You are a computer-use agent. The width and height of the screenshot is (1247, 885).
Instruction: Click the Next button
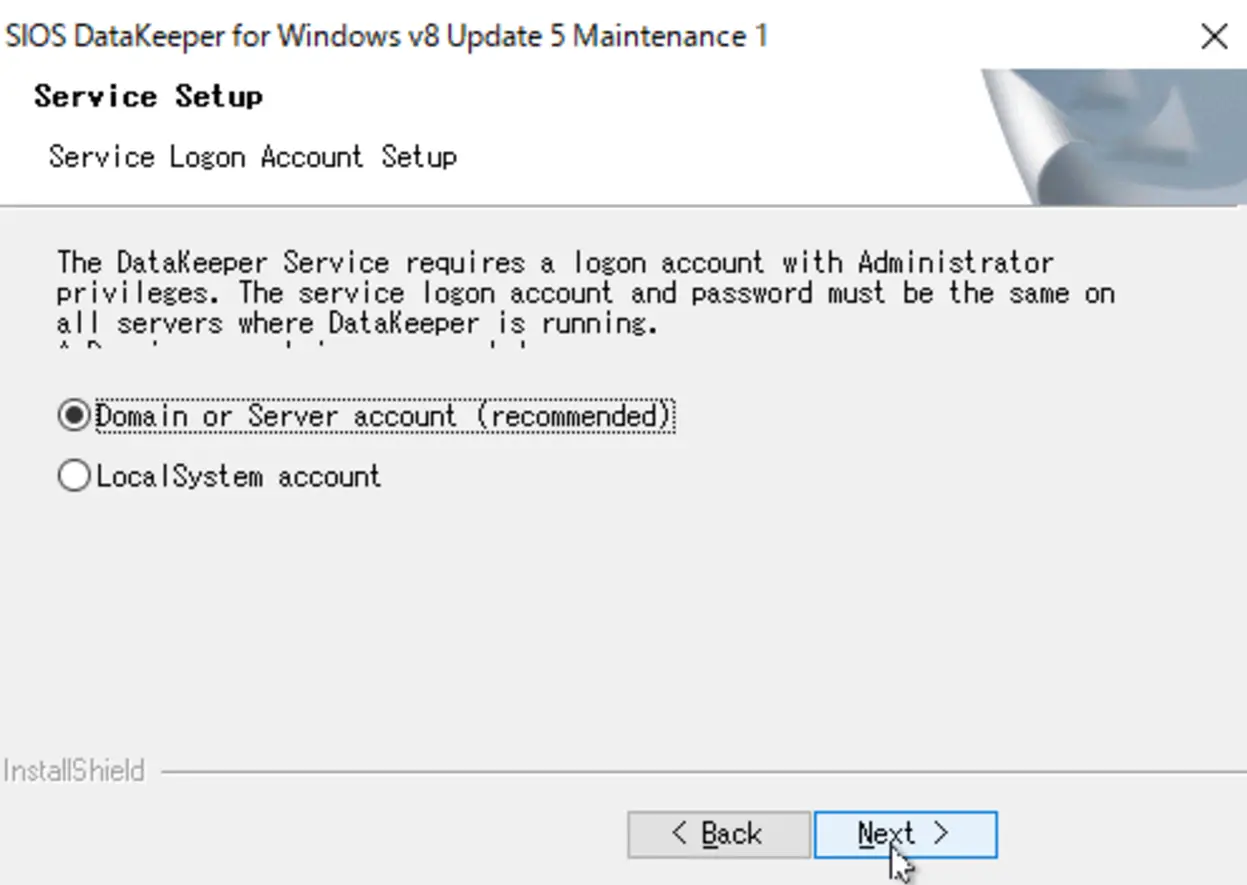[905, 834]
